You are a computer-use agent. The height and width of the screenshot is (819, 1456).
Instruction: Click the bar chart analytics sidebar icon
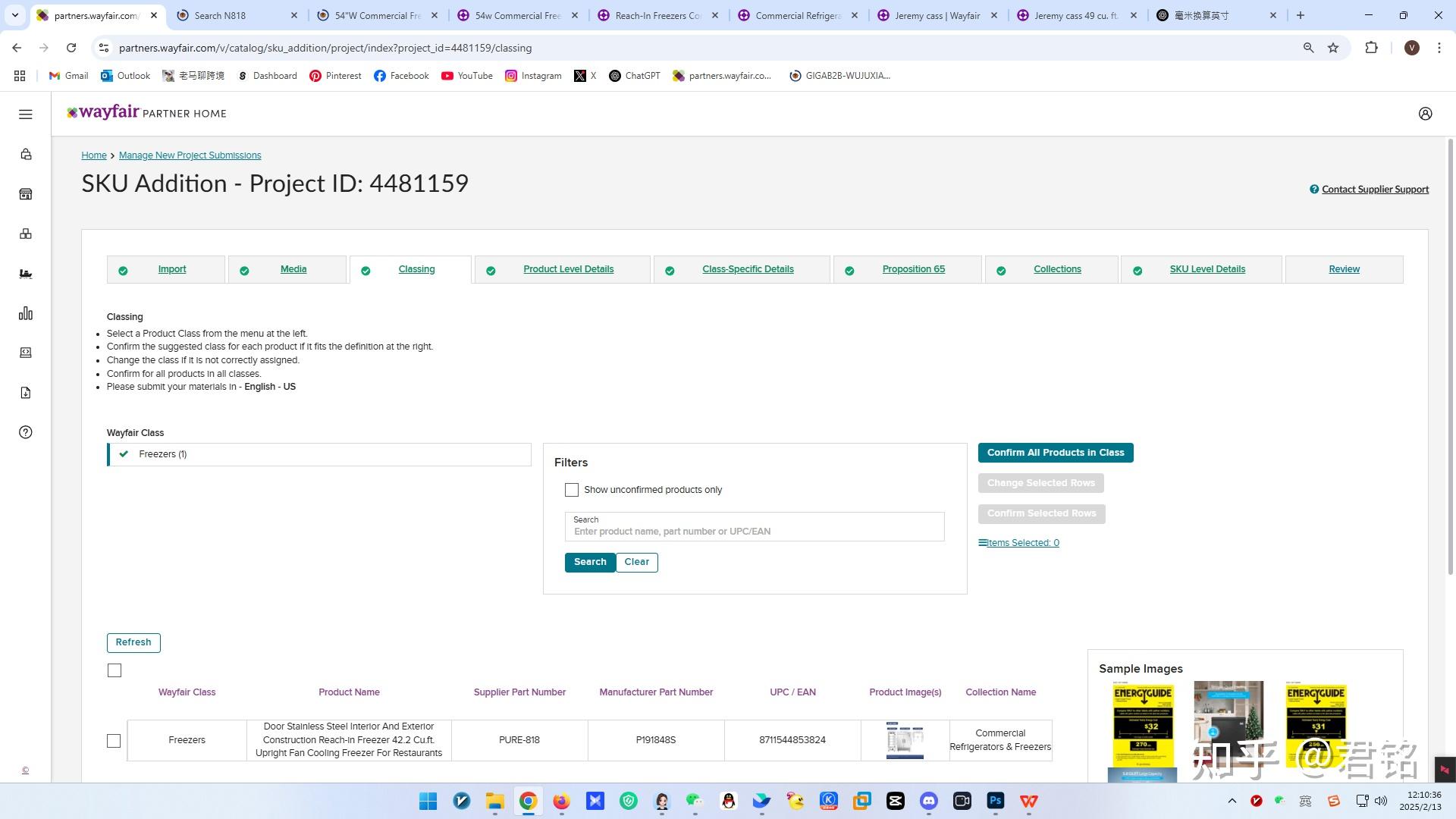25,313
